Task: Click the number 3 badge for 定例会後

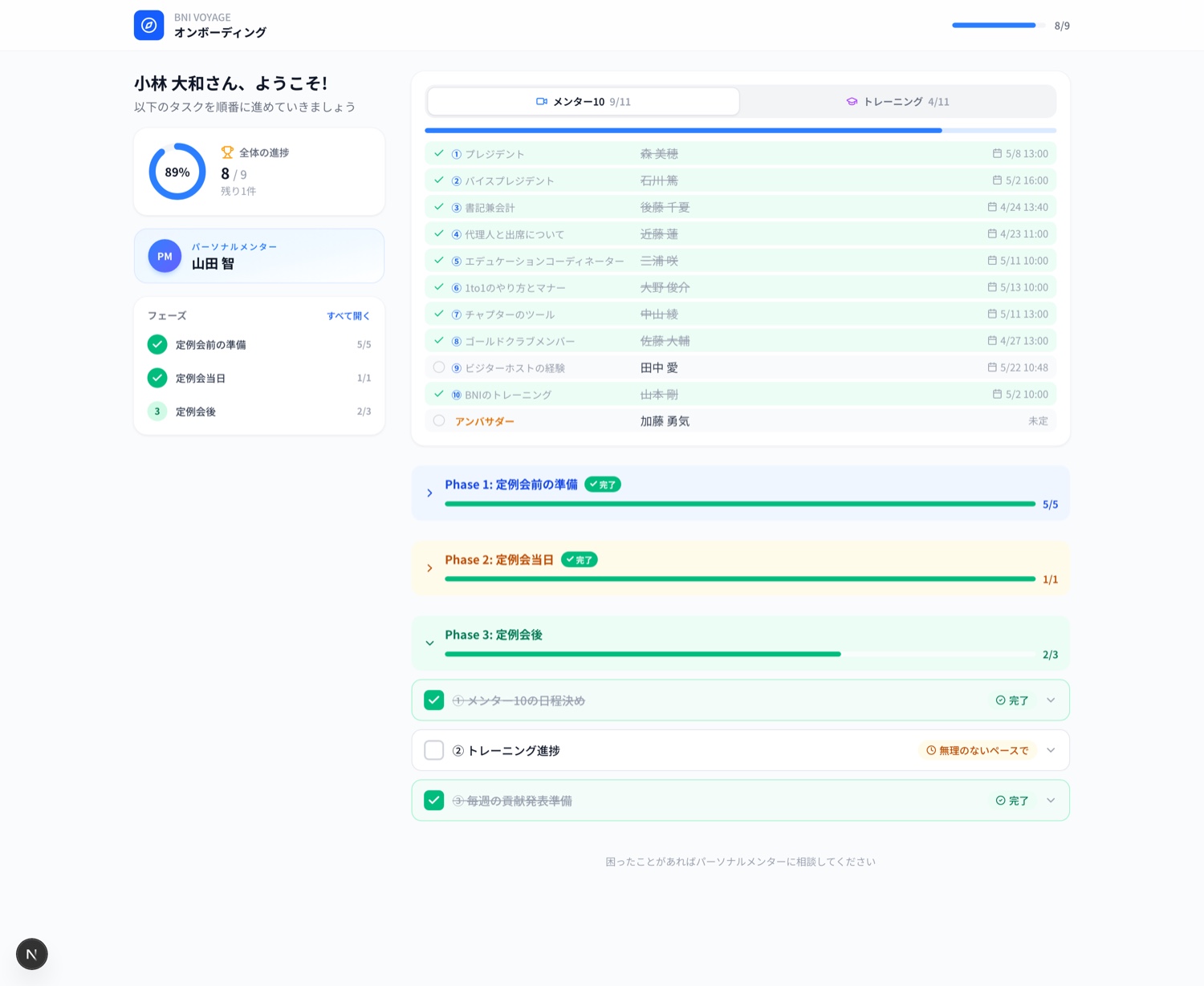Action: (x=157, y=412)
